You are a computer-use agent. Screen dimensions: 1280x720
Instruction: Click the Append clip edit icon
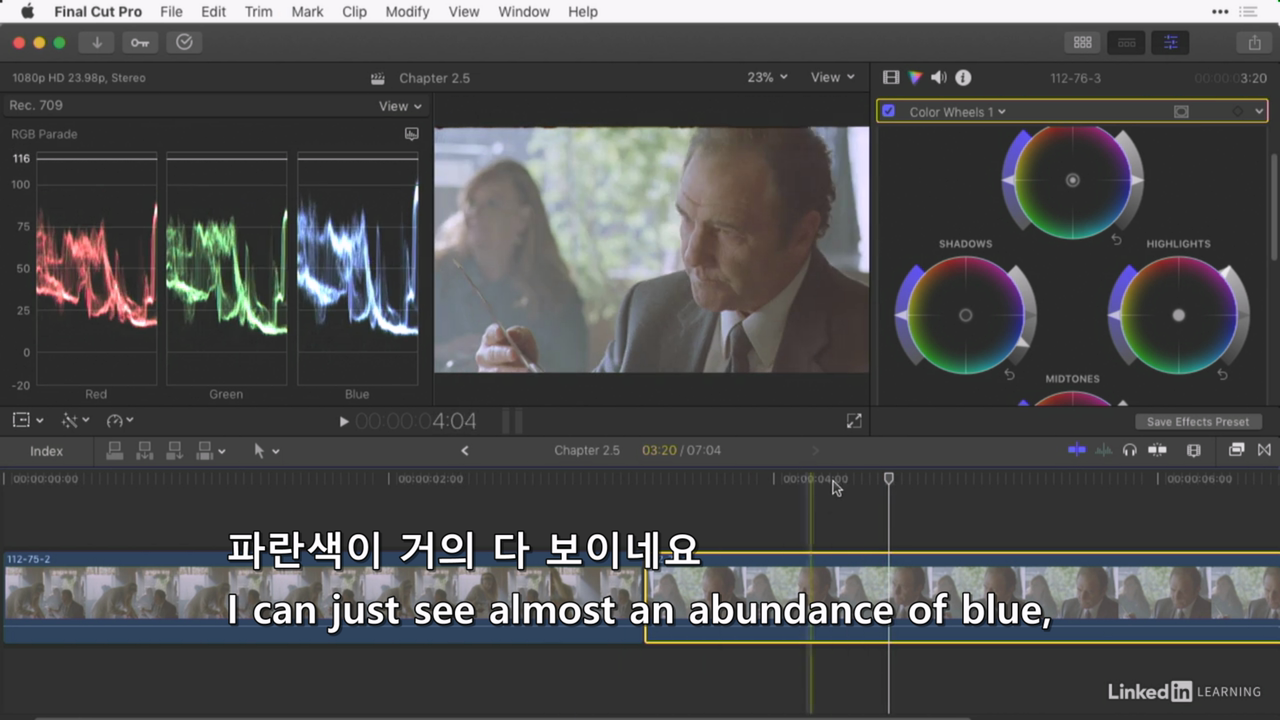tap(174, 451)
